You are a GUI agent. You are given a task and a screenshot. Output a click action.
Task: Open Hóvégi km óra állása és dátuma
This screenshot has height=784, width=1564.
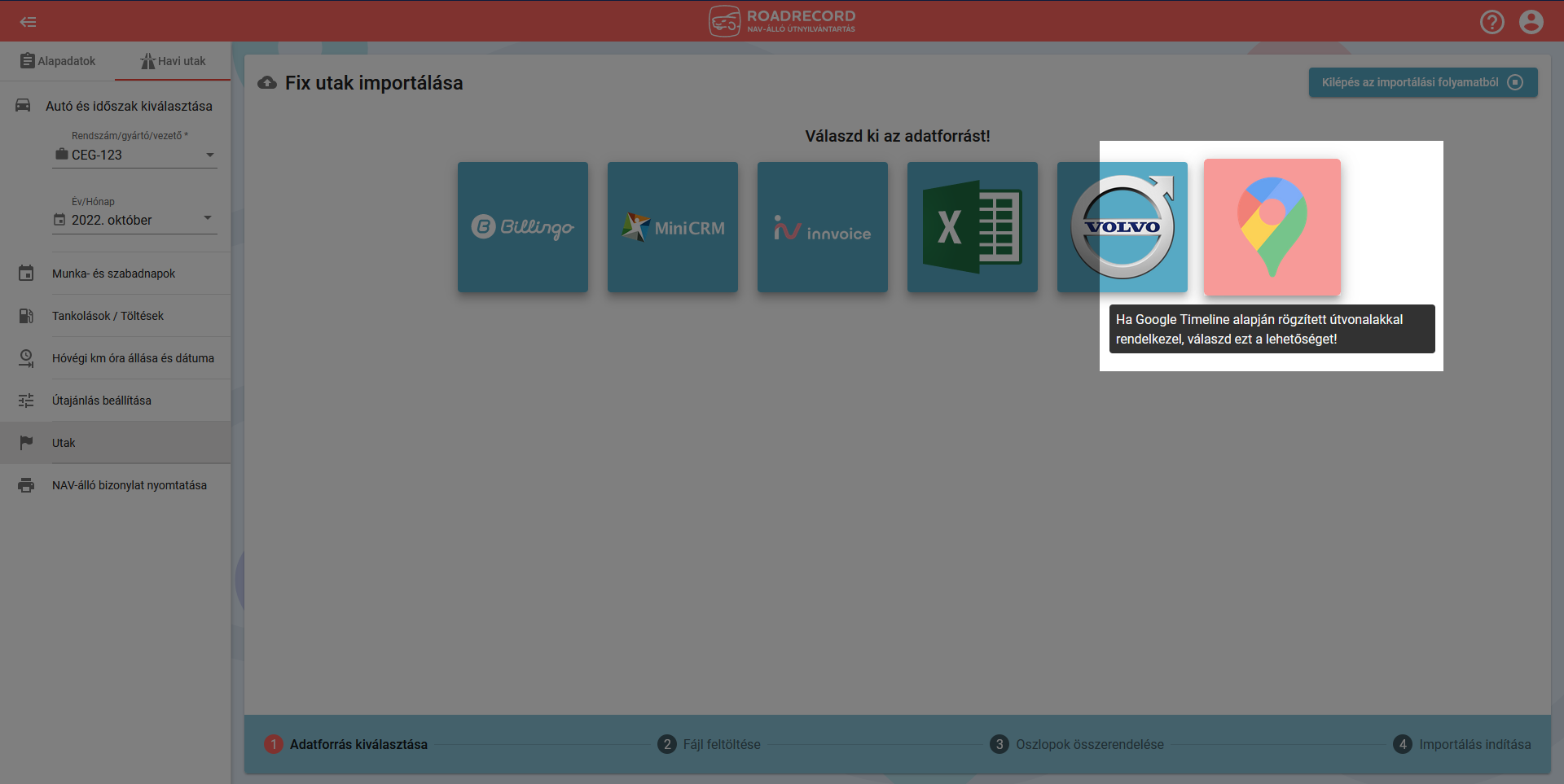(115, 358)
